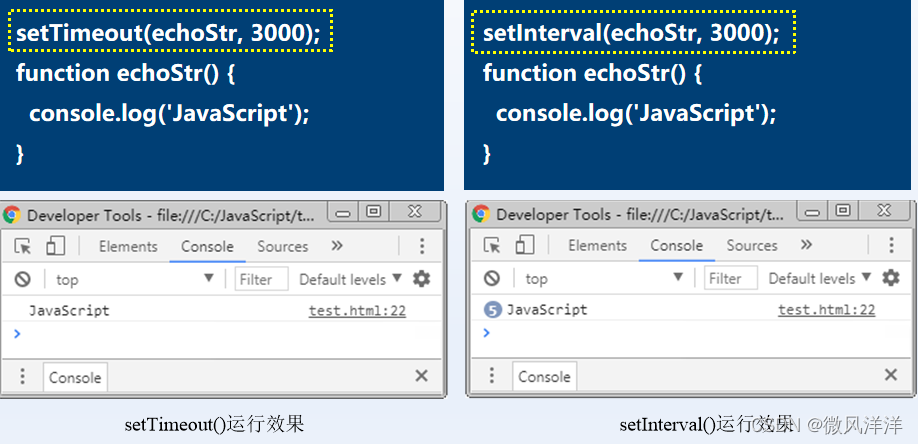Switch to Console tab in right DevTools
Screen dimensions: 918x444
tap(677, 245)
